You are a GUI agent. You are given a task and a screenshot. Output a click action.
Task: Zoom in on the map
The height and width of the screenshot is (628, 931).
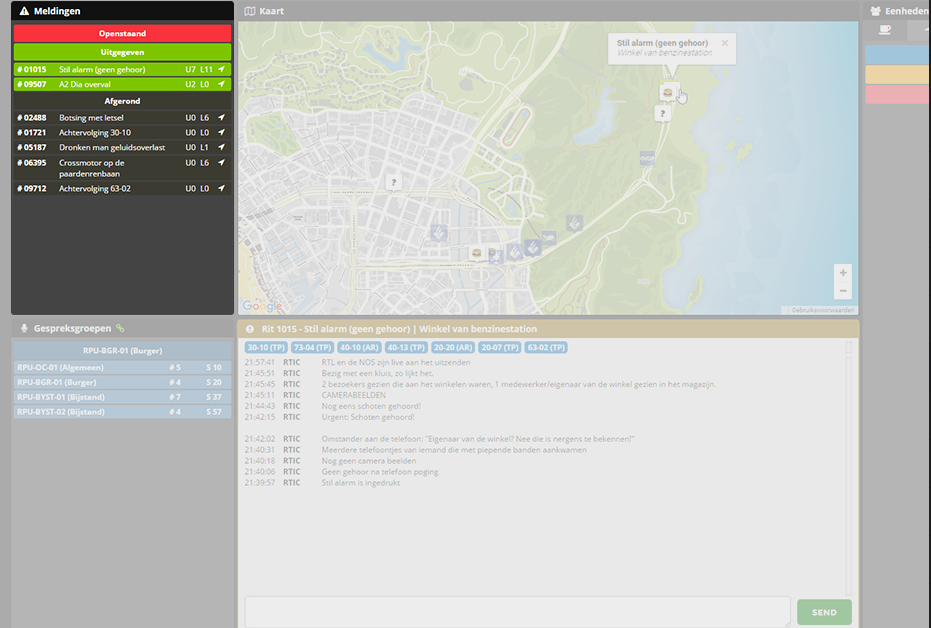(x=843, y=273)
